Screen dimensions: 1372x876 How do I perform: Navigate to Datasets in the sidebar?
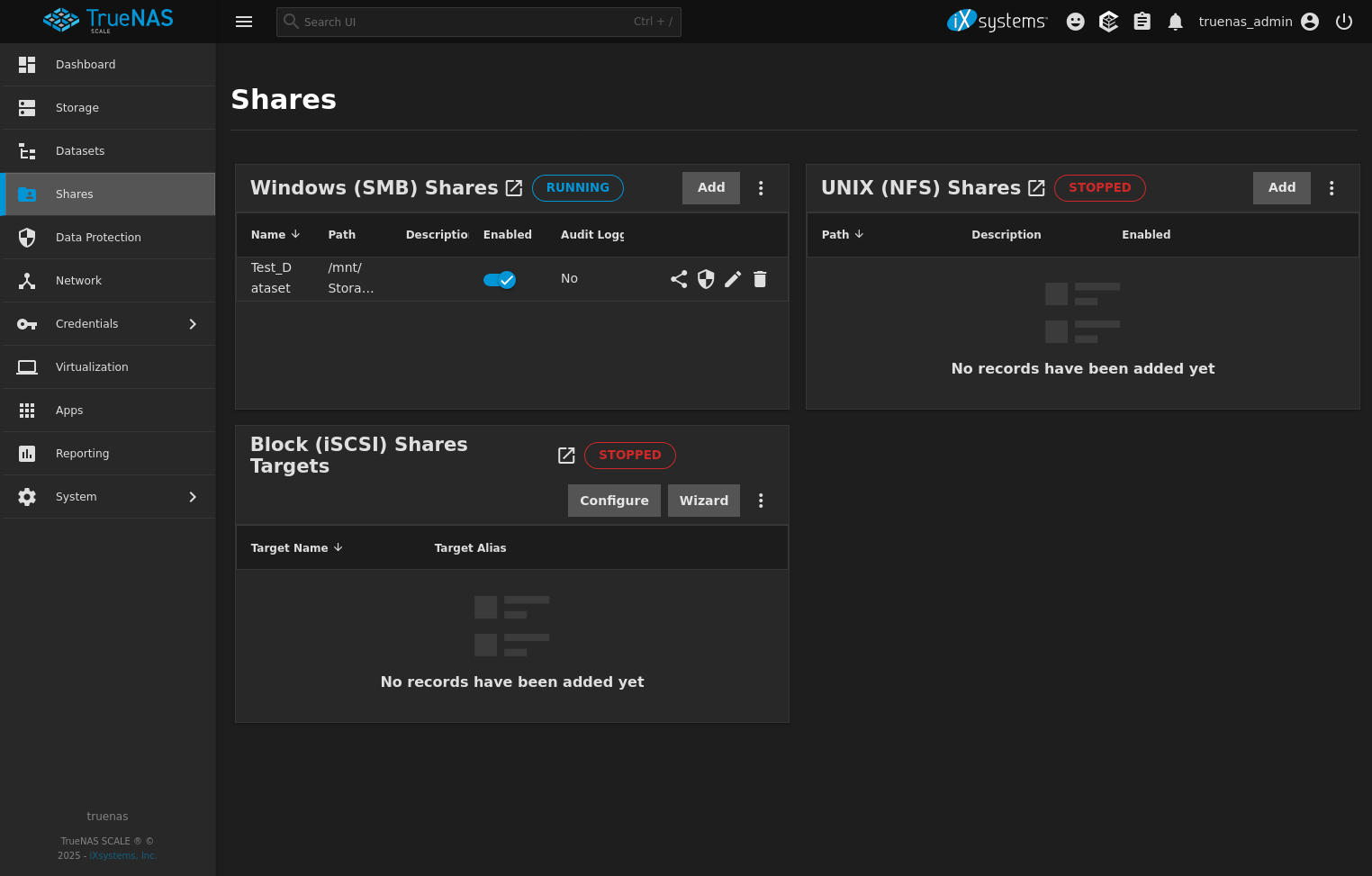[80, 151]
